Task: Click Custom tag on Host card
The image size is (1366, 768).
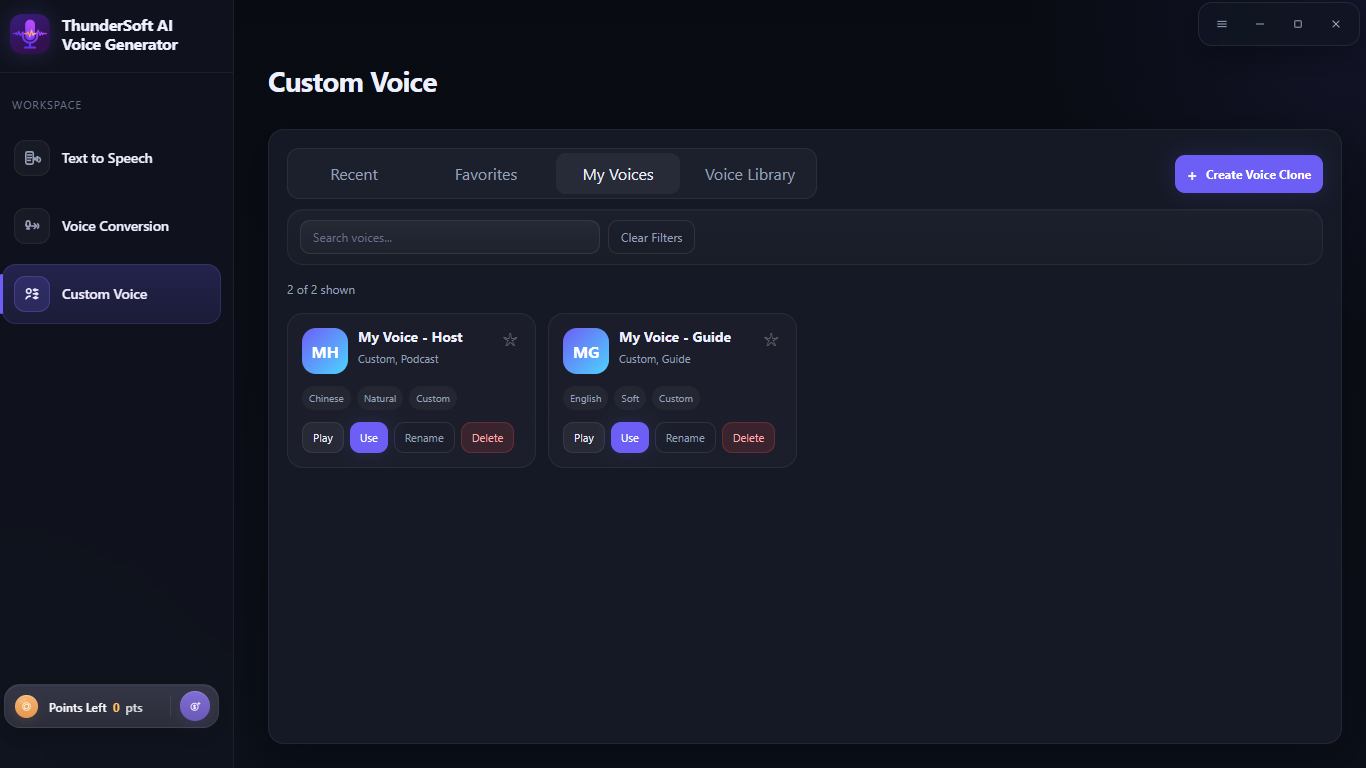Action: tap(433, 398)
